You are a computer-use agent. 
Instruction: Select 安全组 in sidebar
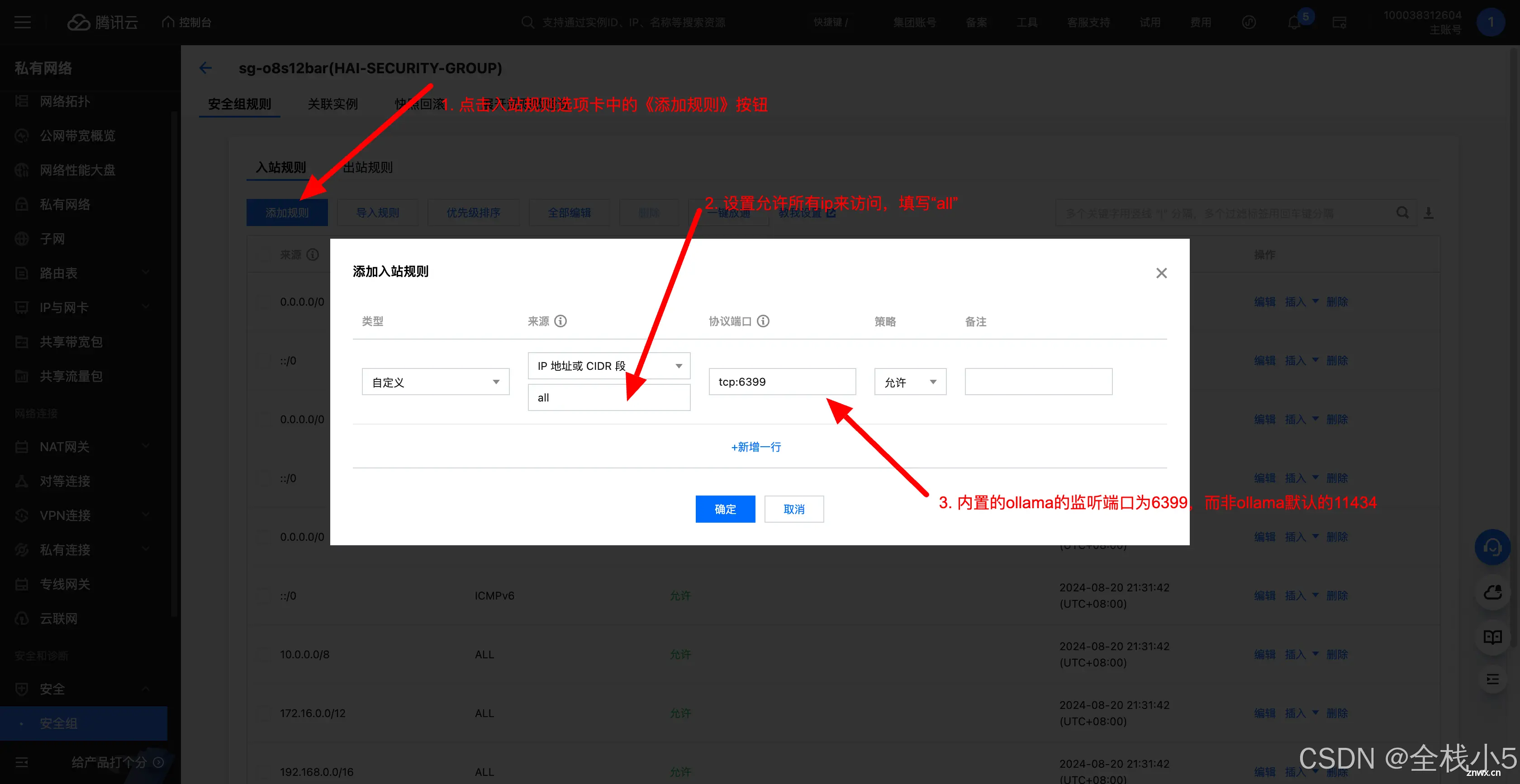[x=84, y=723]
